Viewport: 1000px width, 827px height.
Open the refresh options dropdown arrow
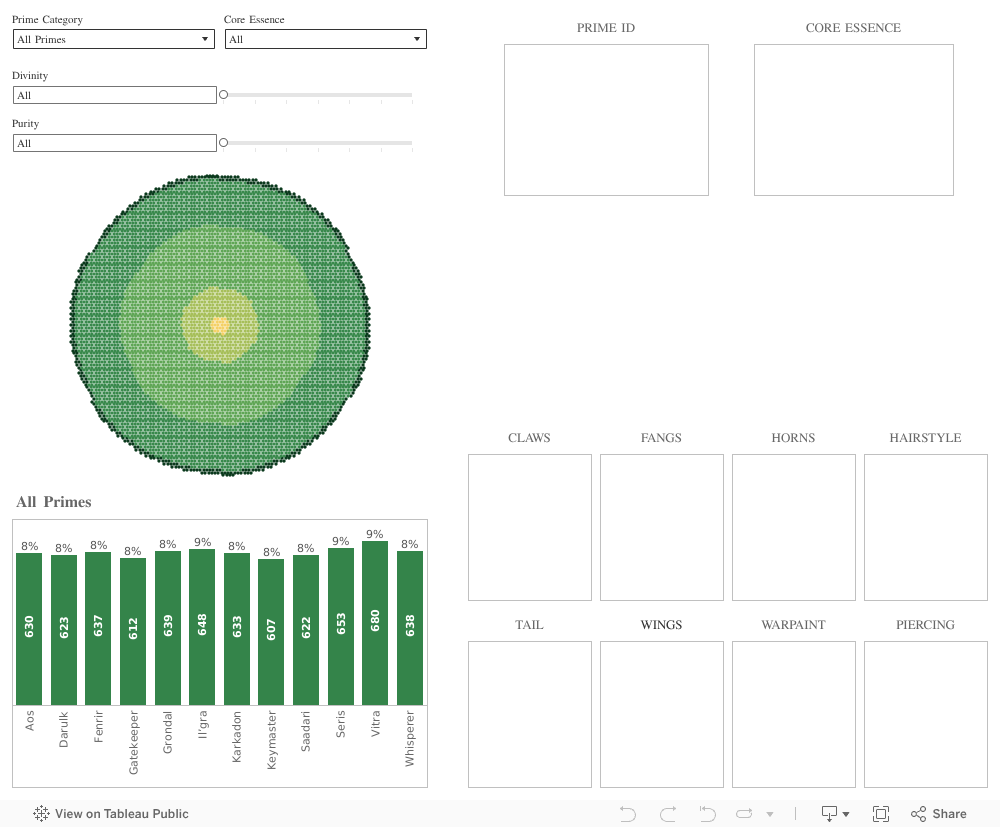(x=770, y=814)
